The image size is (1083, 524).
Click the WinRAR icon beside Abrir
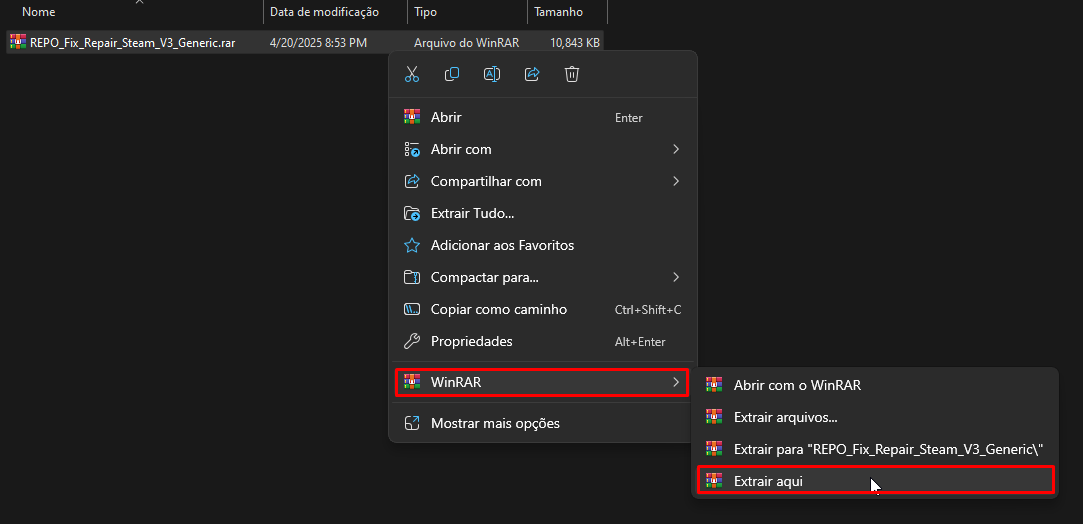click(x=412, y=117)
